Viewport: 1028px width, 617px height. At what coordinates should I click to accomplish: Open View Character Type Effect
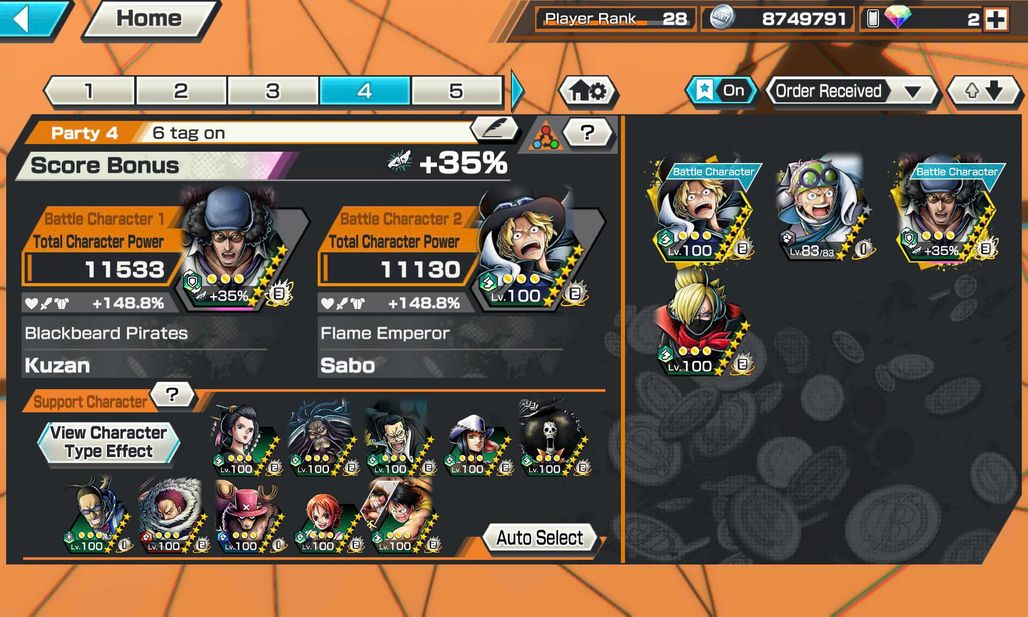coord(109,443)
